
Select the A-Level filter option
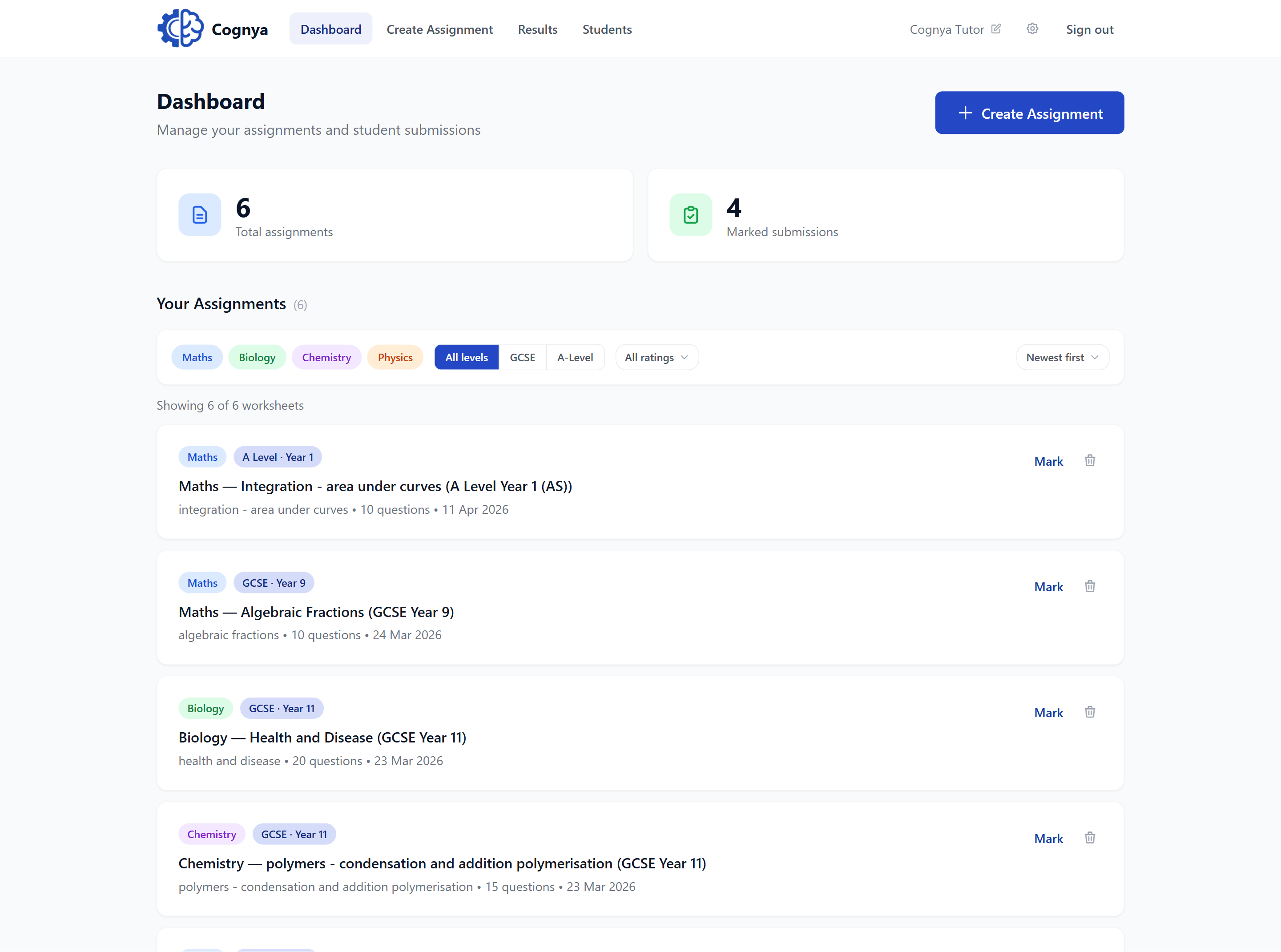pyautogui.click(x=575, y=357)
